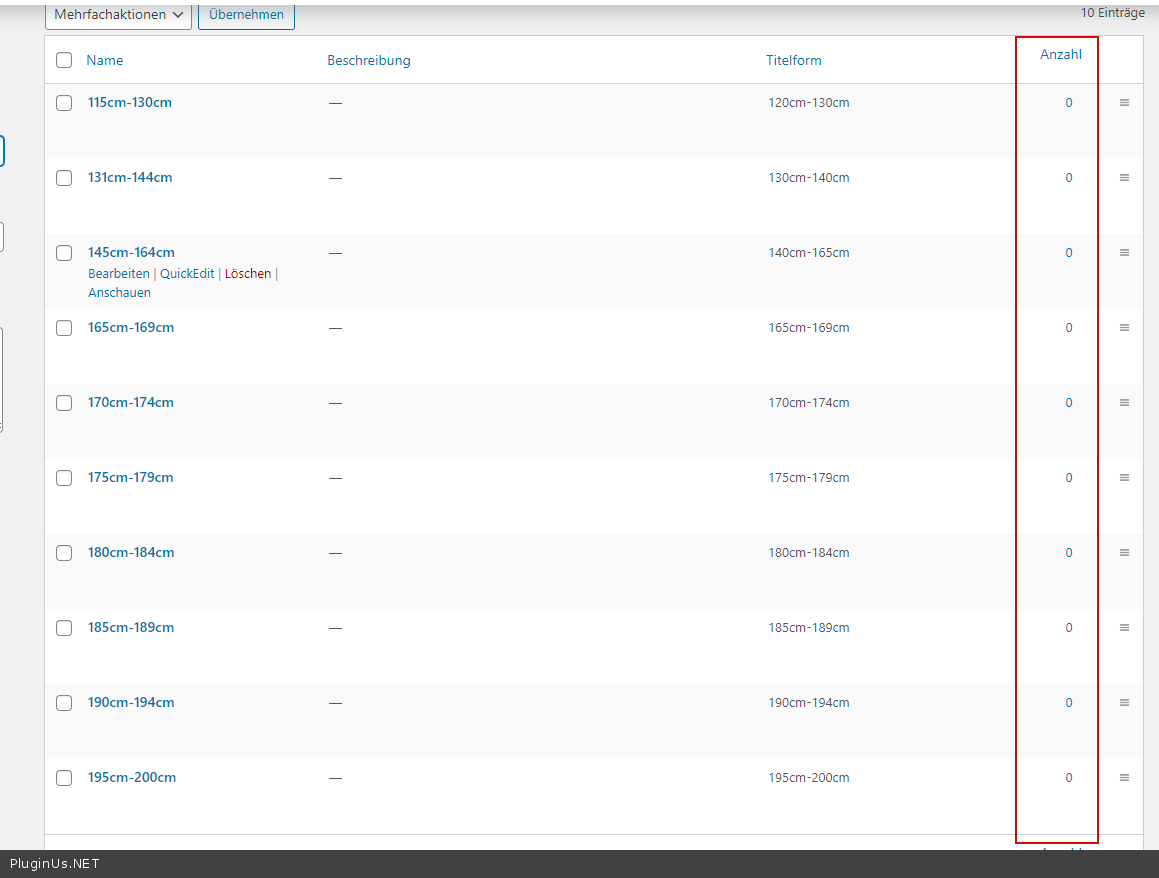The width and height of the screenshot is (1159, 878).
Task: Sort table by Name column header
Action: [105, 60]
